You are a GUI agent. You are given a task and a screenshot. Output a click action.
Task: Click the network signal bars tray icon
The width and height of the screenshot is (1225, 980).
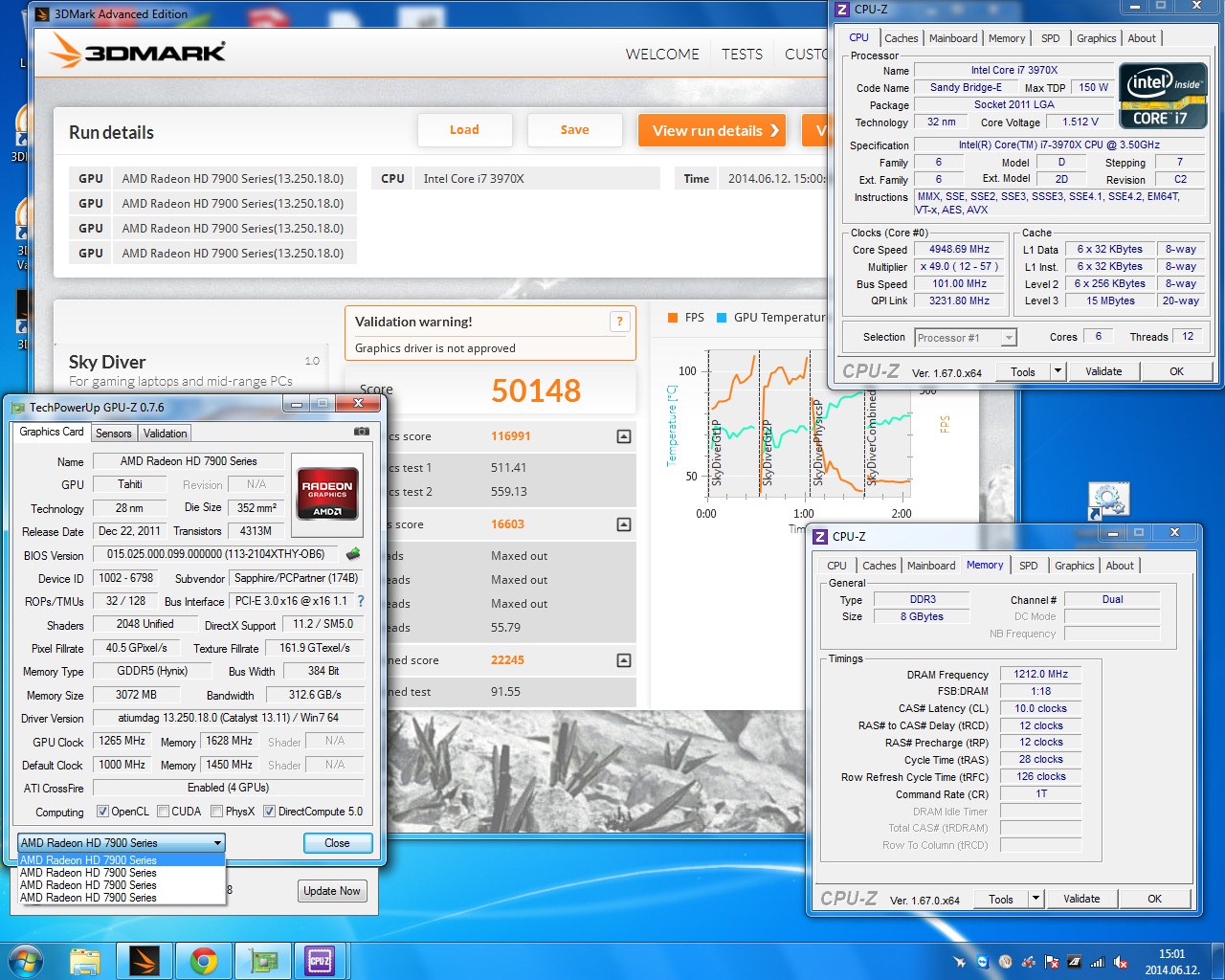pos(1097,962)
